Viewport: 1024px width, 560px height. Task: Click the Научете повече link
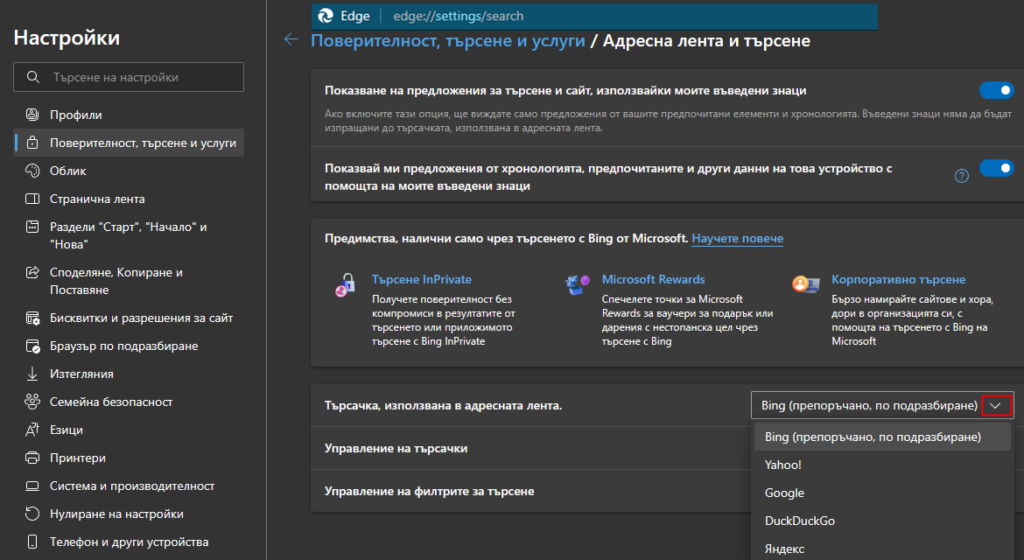click(737, 239)
